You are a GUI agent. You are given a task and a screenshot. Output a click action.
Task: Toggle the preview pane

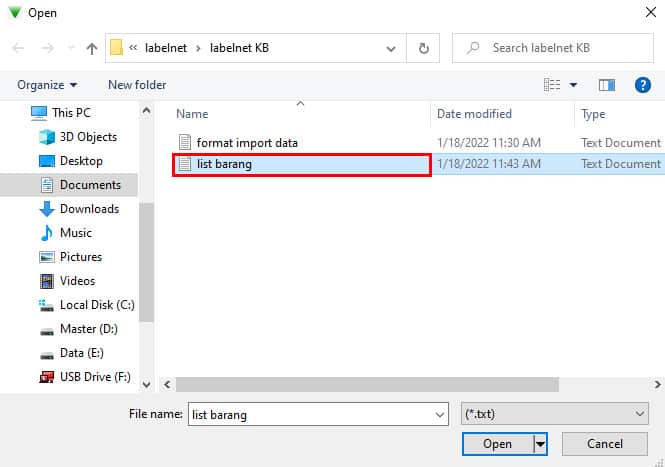pos(606,85)
